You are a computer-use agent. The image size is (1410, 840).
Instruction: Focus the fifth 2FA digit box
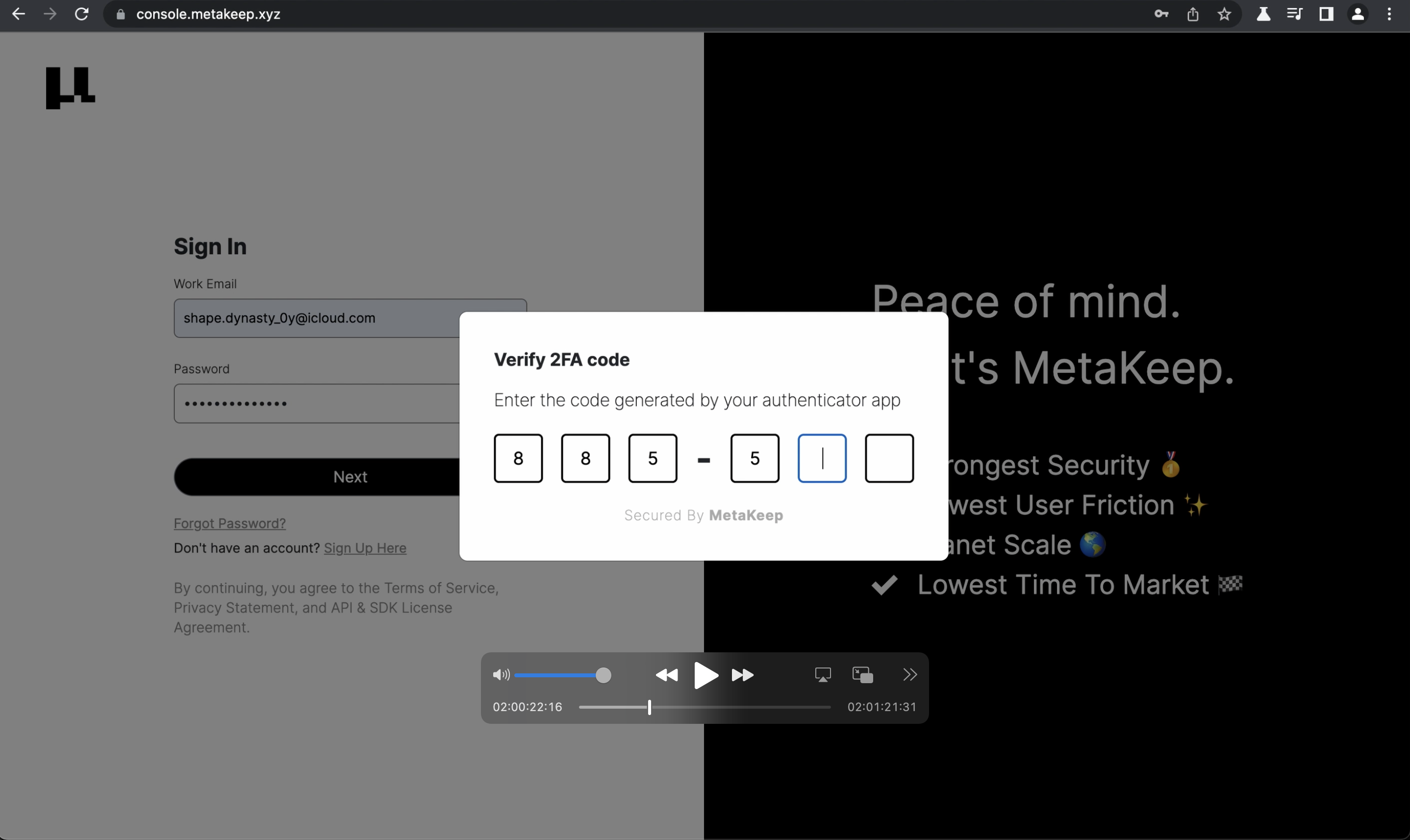[x=822, y=459]
